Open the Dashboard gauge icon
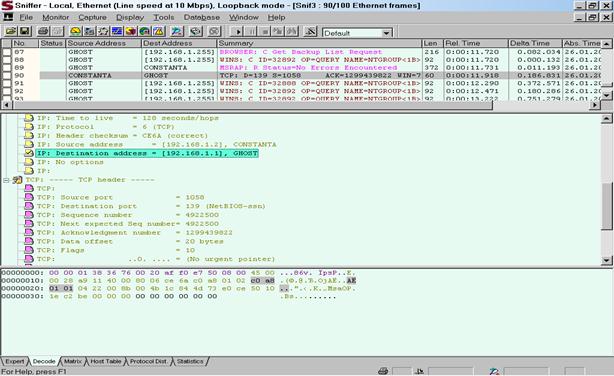The height and width of the screenshot is (376, 614). [x=75, y=31]
